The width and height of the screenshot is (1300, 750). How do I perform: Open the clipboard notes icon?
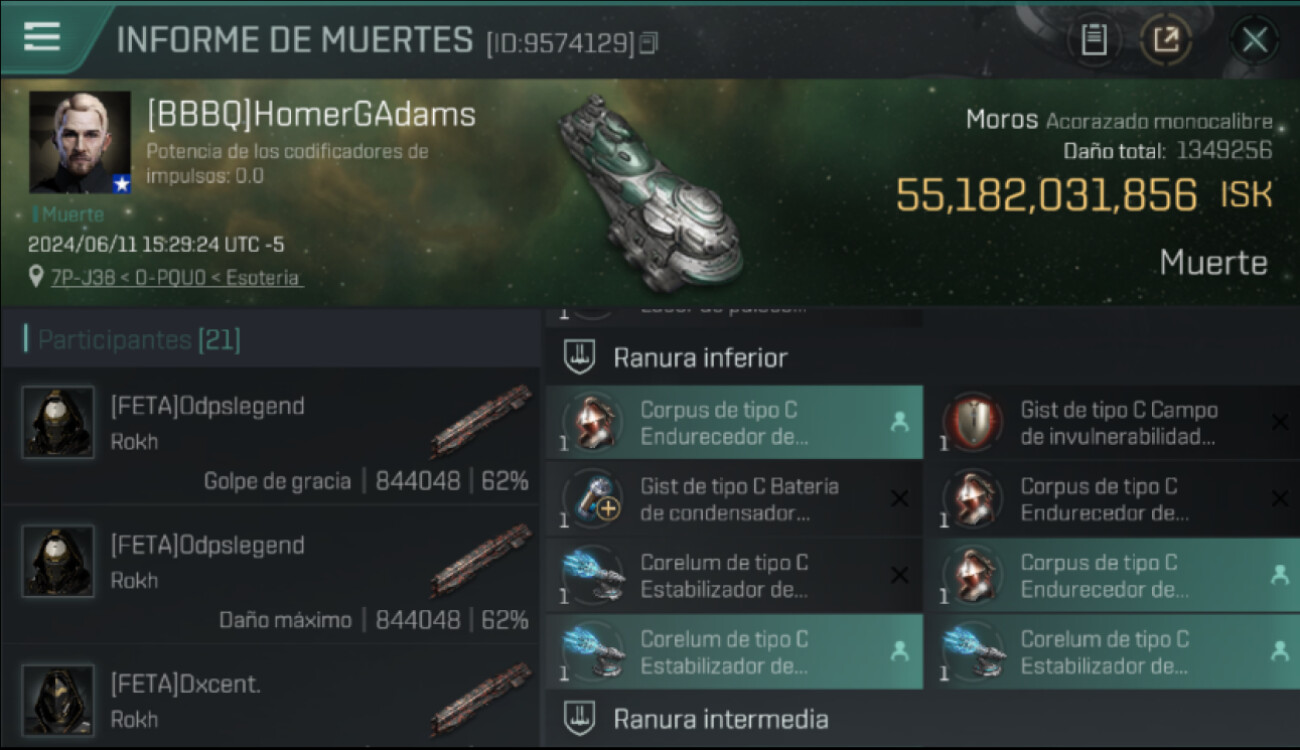[x=1094, y=40]
